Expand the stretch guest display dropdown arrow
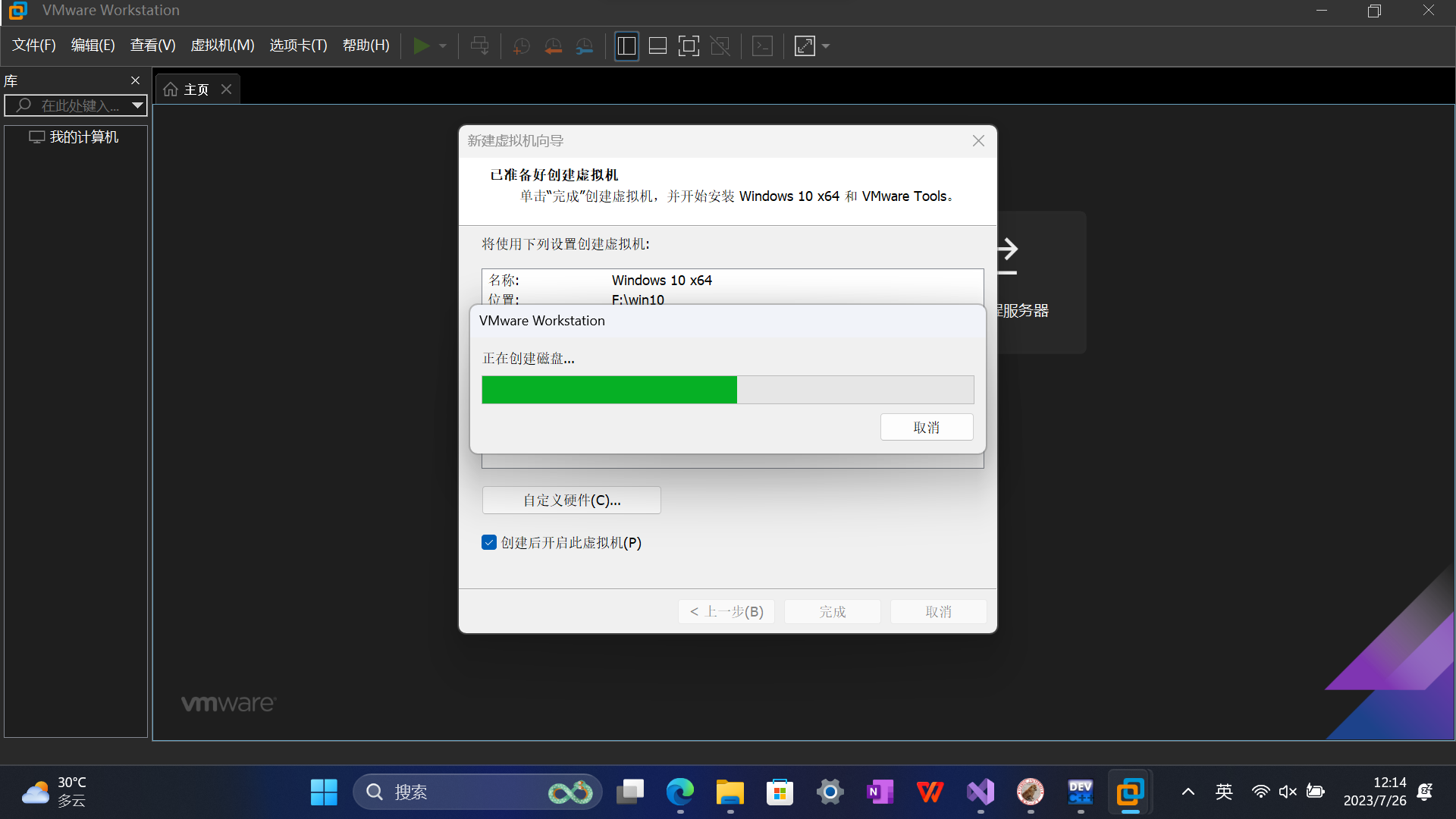Viewport: 1456px width, 819px height. click(826, 46)
